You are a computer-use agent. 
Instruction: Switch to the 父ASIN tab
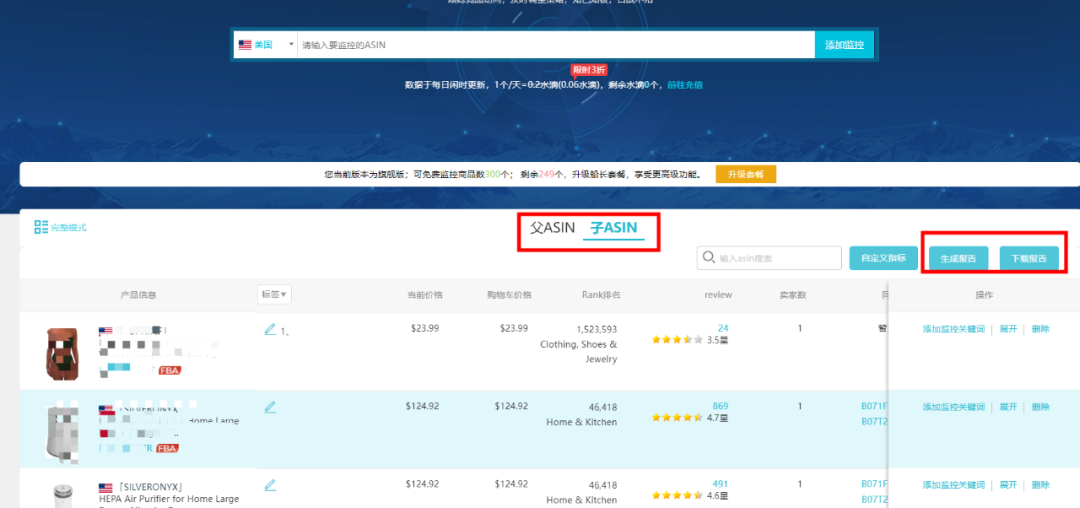552,228
